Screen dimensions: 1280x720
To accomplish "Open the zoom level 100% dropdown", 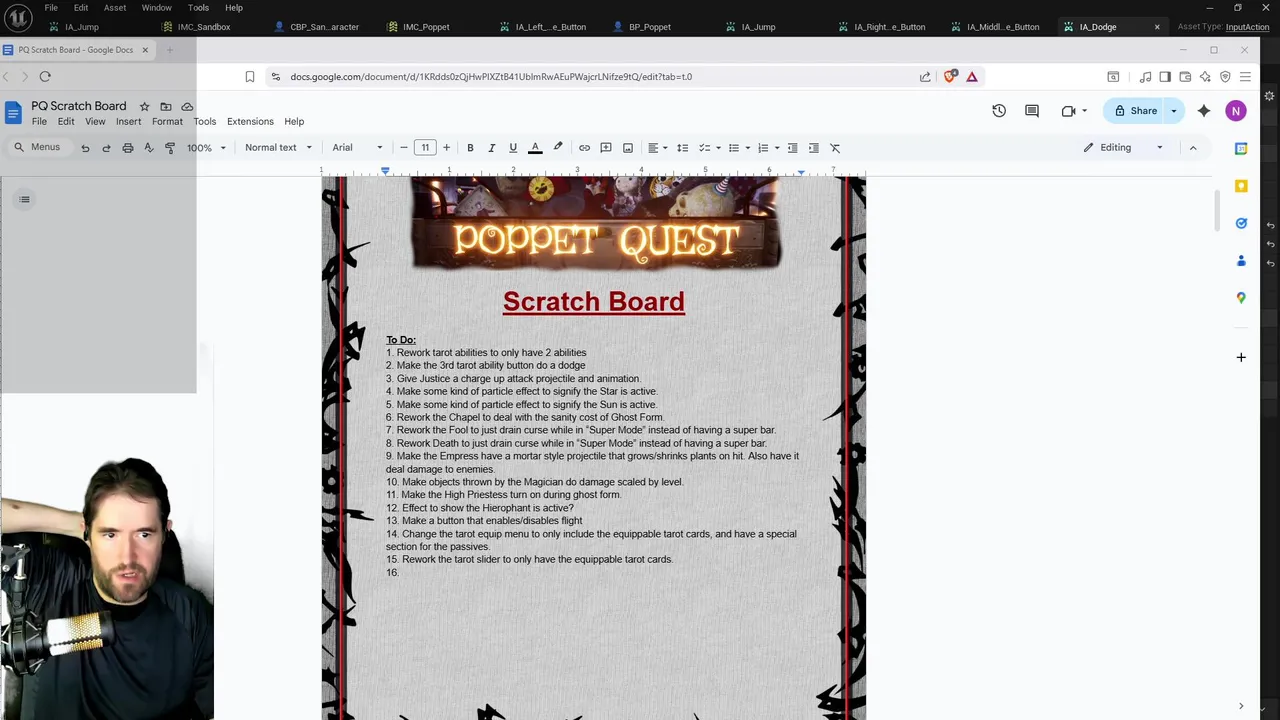I will (207, 148).
